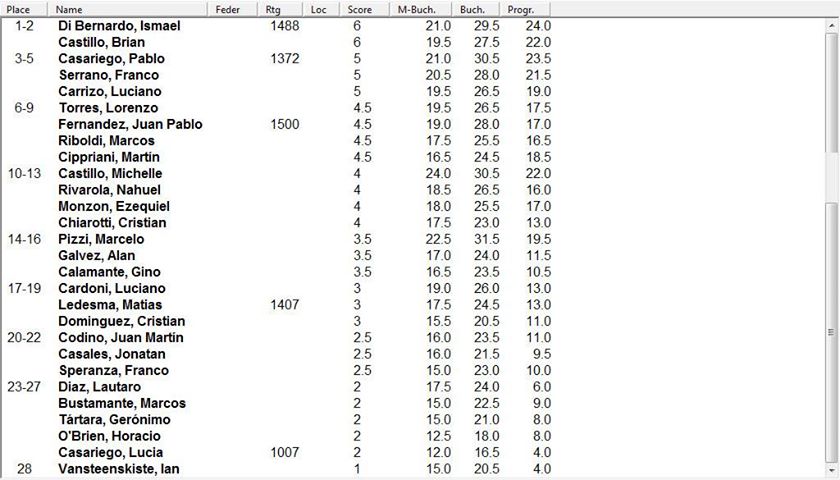
Task: Sort by the Rtg column header
Action: (x=282, y=9)
